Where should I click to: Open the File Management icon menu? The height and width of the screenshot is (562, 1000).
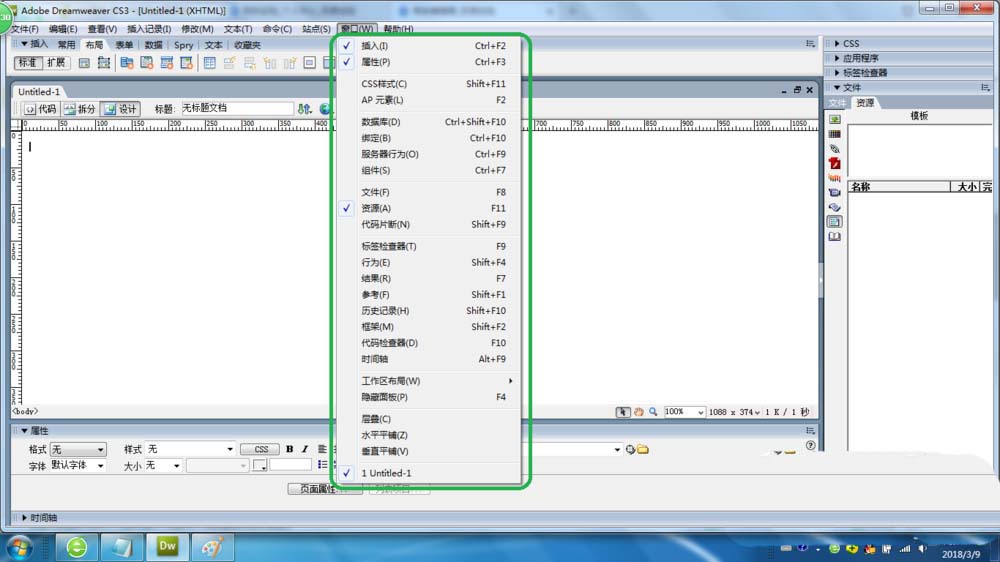point(305,109)
